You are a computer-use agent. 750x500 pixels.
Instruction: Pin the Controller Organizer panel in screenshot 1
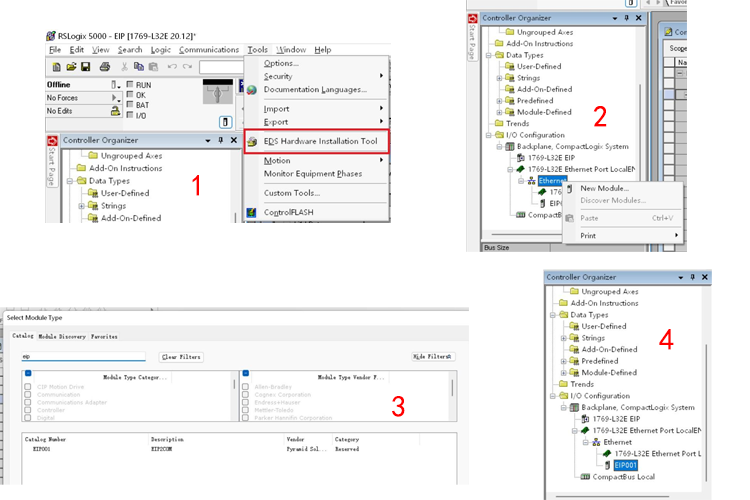pos(222,141)
